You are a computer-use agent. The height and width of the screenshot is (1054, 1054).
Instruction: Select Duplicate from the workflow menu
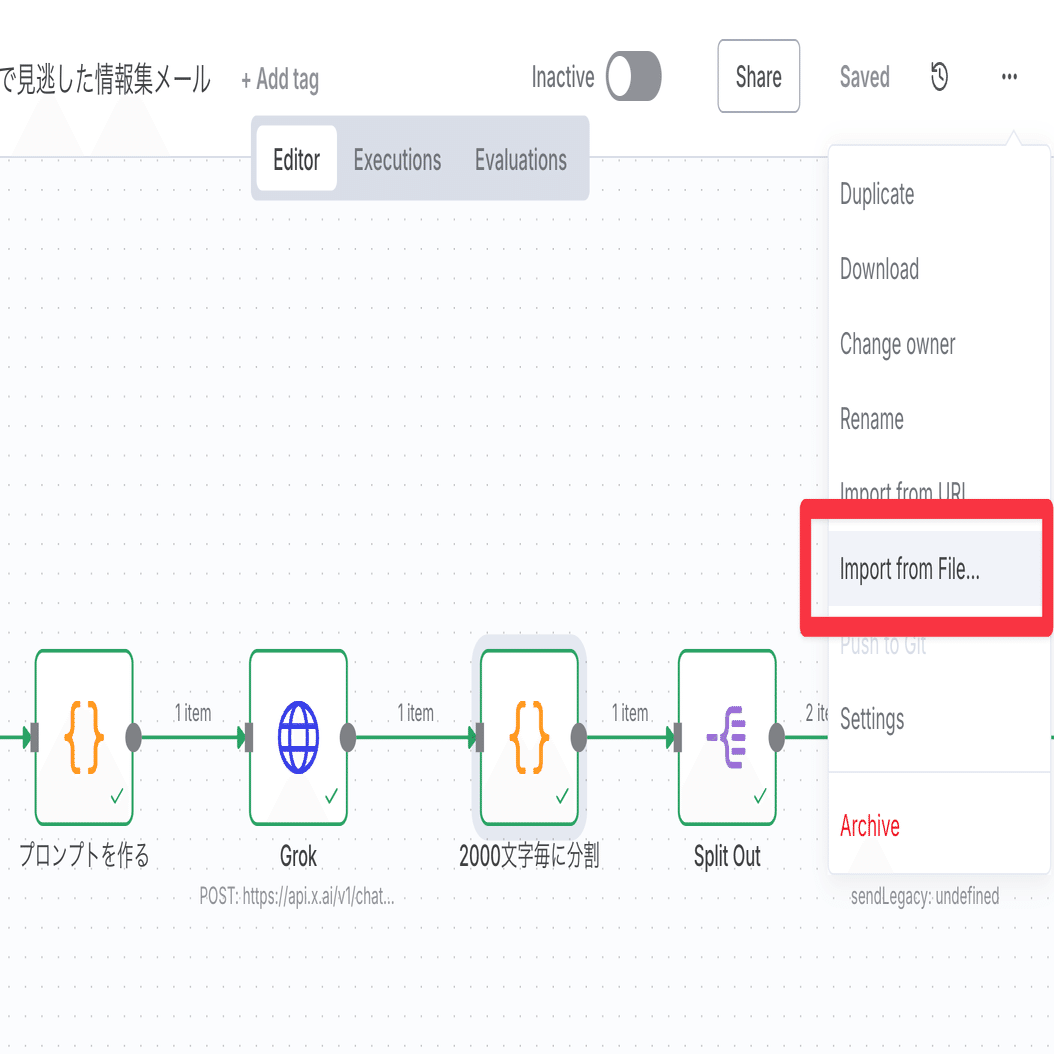(877, 194)
